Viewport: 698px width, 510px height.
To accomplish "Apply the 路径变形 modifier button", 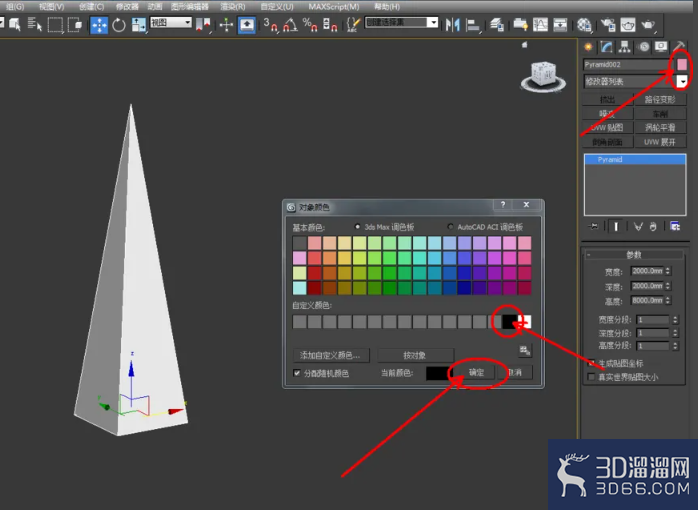I will [660, 99].
